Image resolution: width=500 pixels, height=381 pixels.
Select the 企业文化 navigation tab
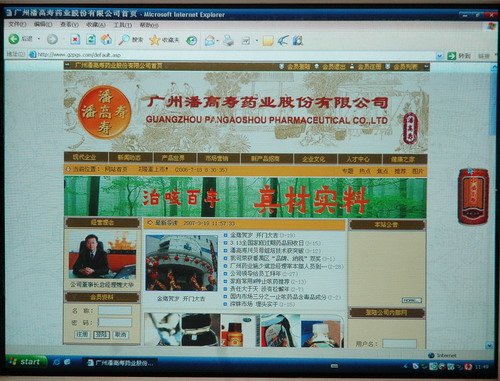pos(314,159)
